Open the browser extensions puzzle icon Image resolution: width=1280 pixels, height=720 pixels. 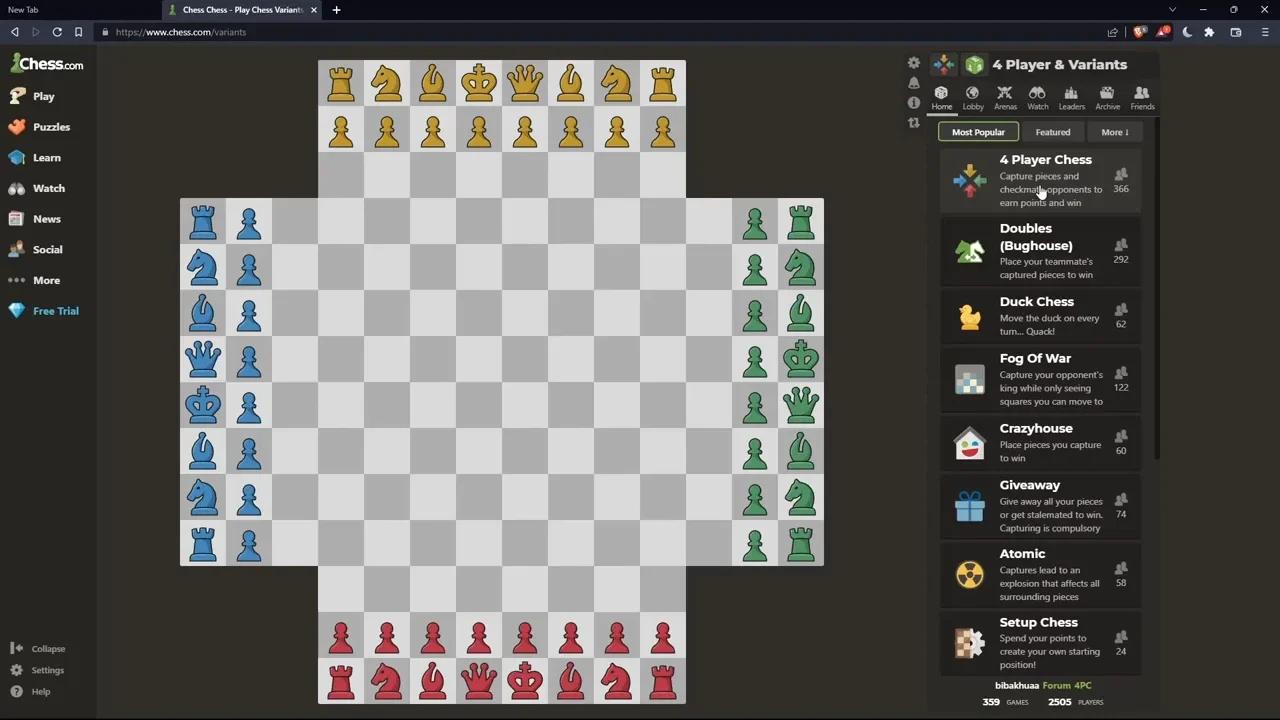click(x=1209, y=32)
